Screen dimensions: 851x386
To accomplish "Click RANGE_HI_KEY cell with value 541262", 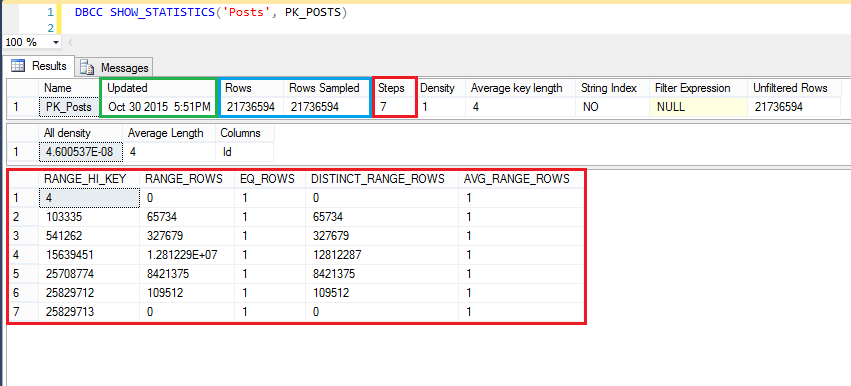I will point(89,236).
